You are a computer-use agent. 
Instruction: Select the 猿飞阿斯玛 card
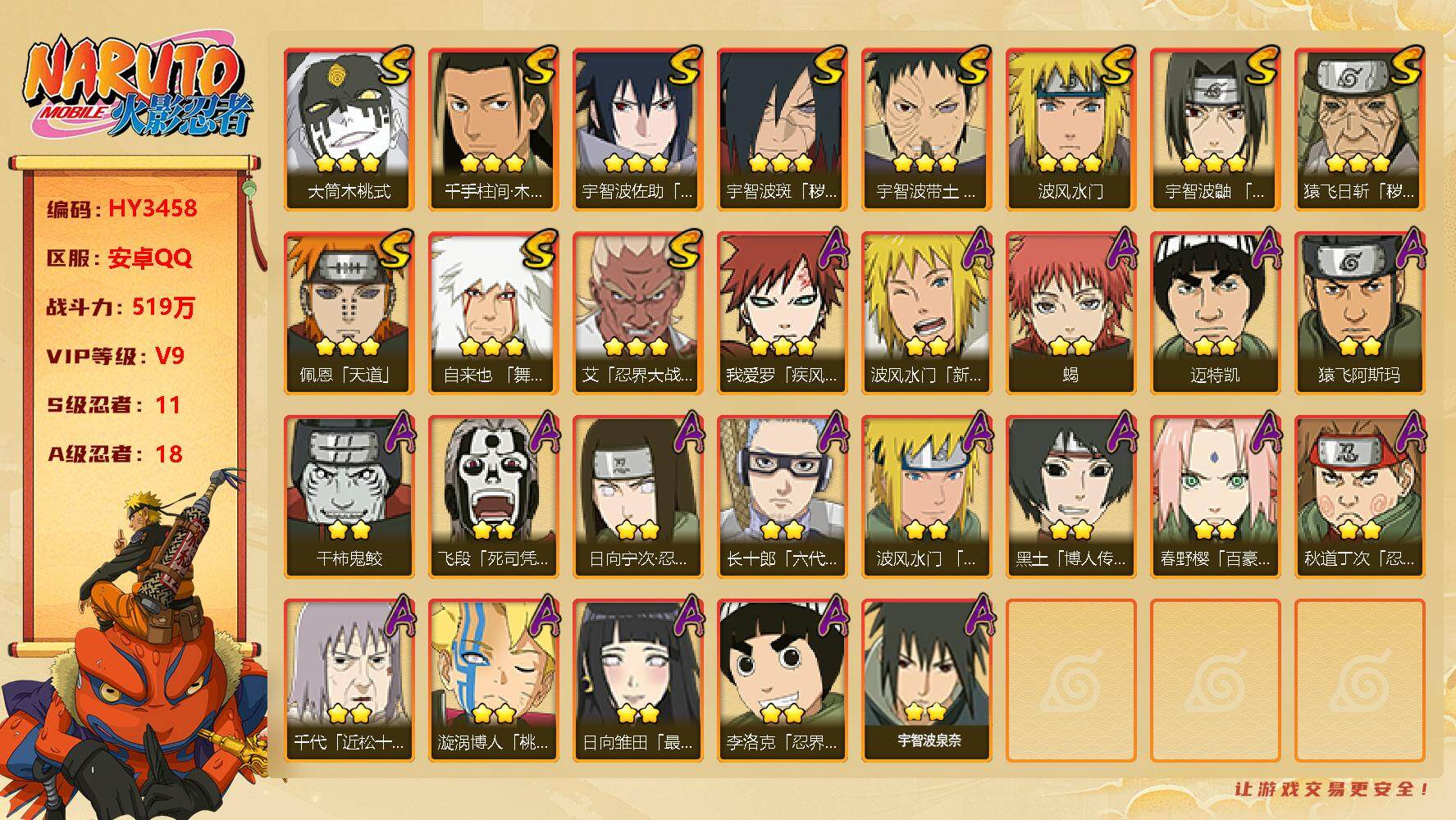pyautogui.click(x=1359, y=312)
